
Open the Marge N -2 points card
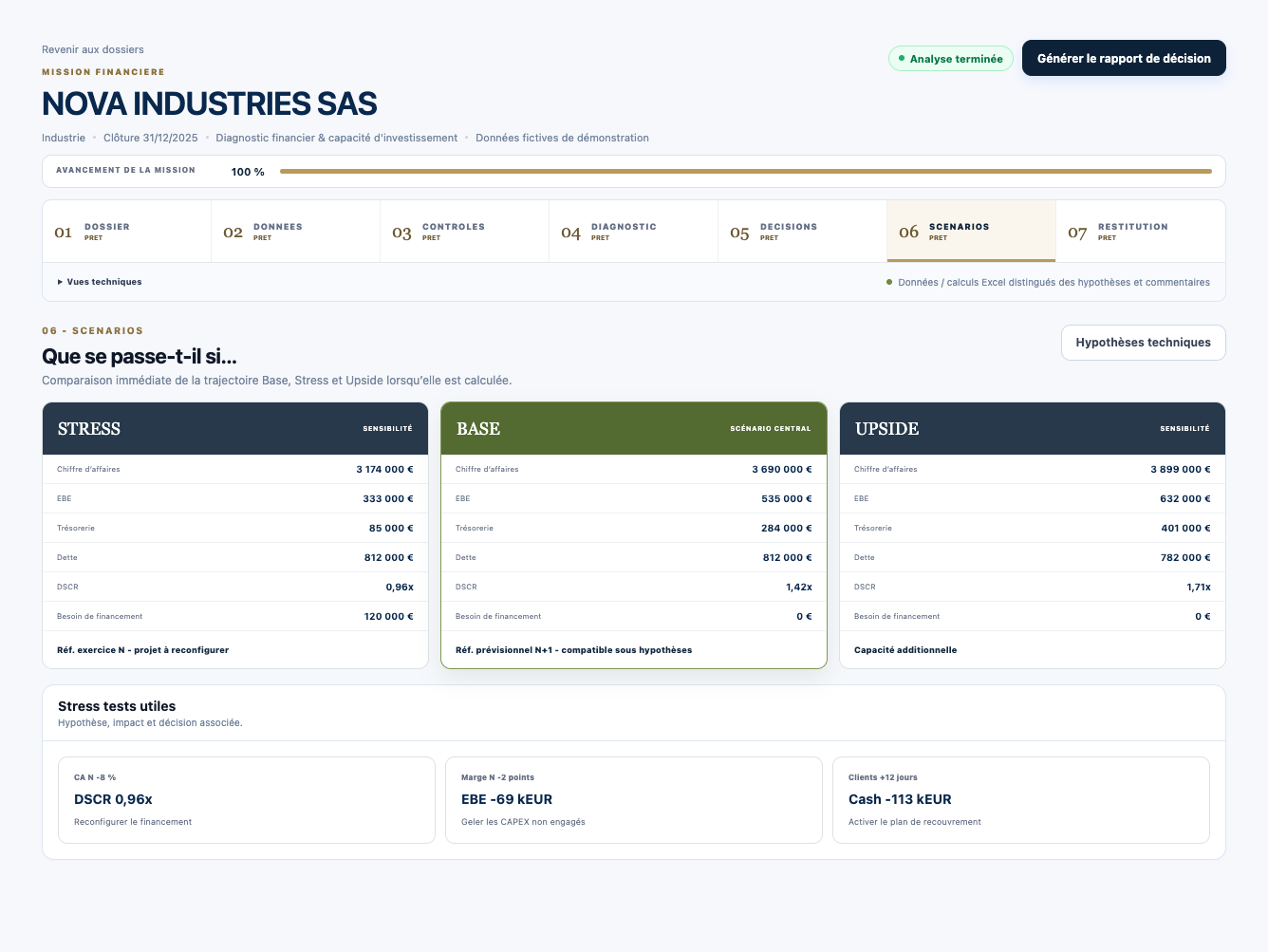(x=634, y=800)
